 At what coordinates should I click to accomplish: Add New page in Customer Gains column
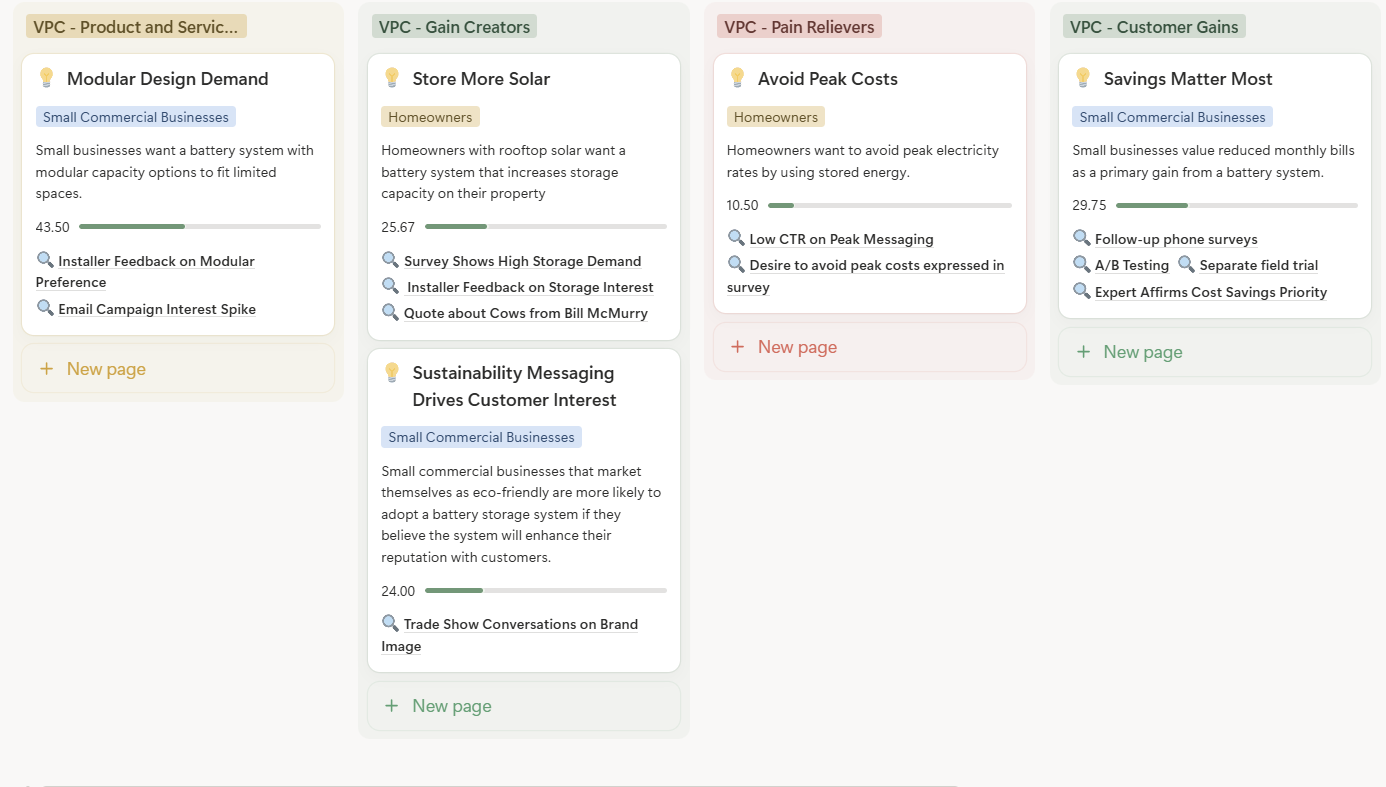coord(1142,352)
